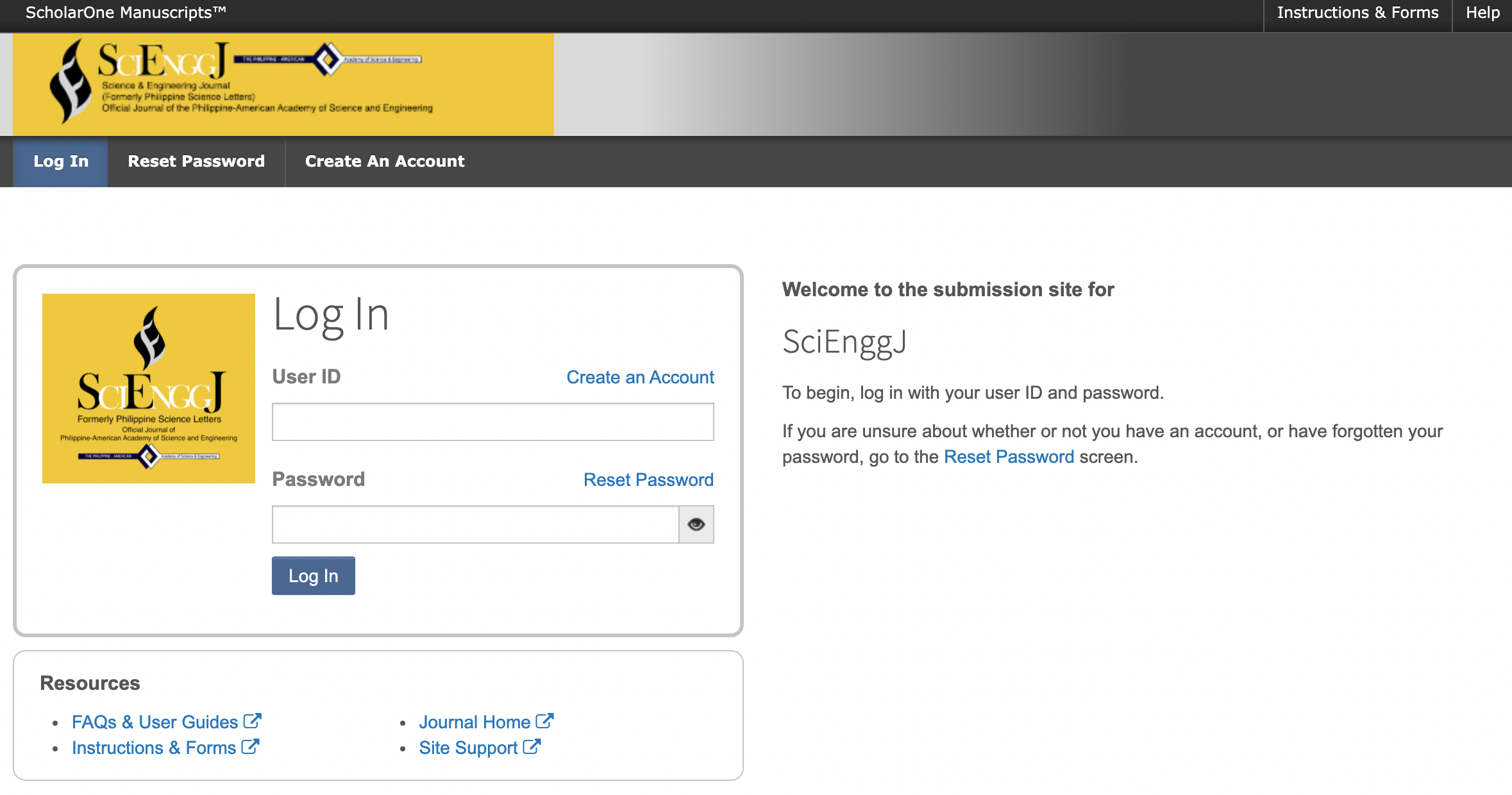The width and height of the screenshot is (1512, 795).
Task: Open the Create An Account tab
Action: point(385,162)
